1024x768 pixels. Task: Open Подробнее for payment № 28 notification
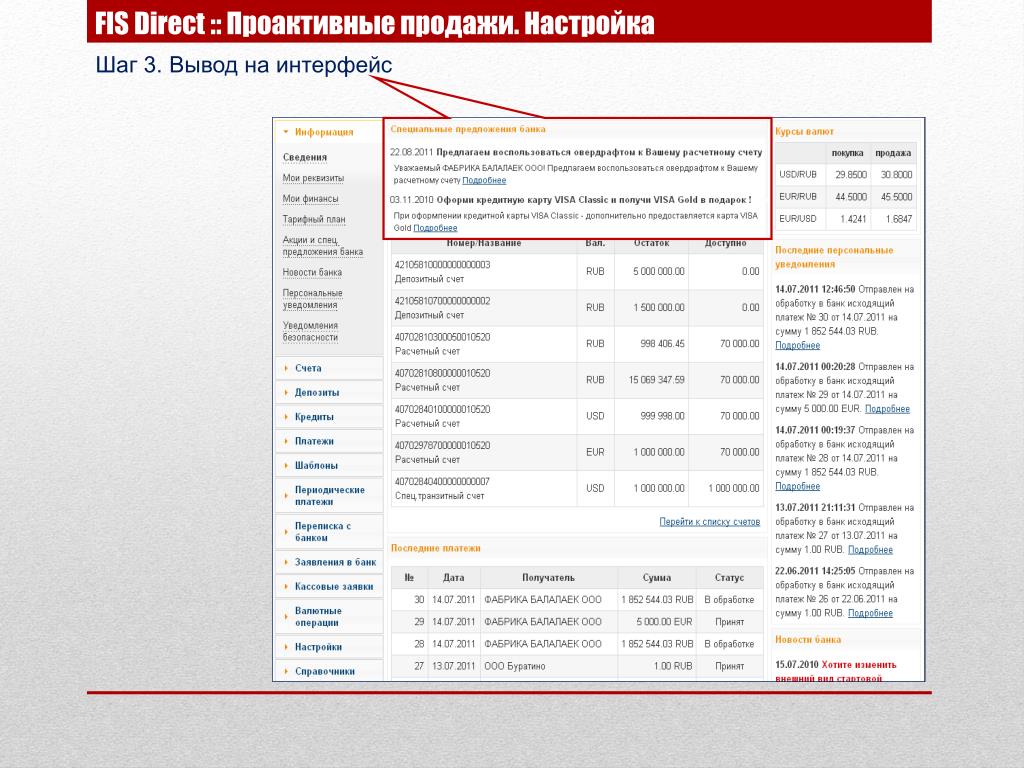(x=797, y=487)
